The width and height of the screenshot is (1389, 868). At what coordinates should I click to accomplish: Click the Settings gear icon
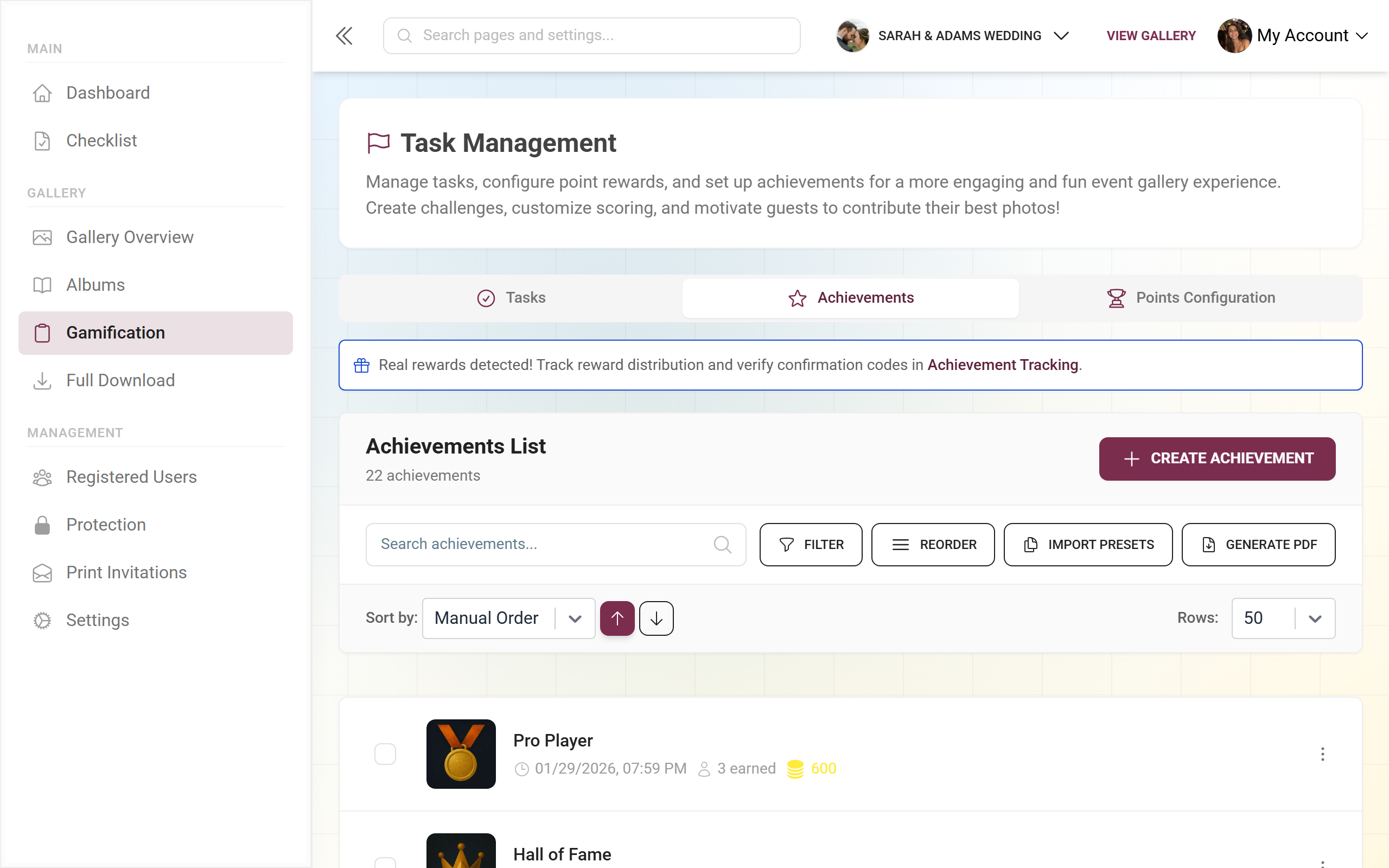42,620
